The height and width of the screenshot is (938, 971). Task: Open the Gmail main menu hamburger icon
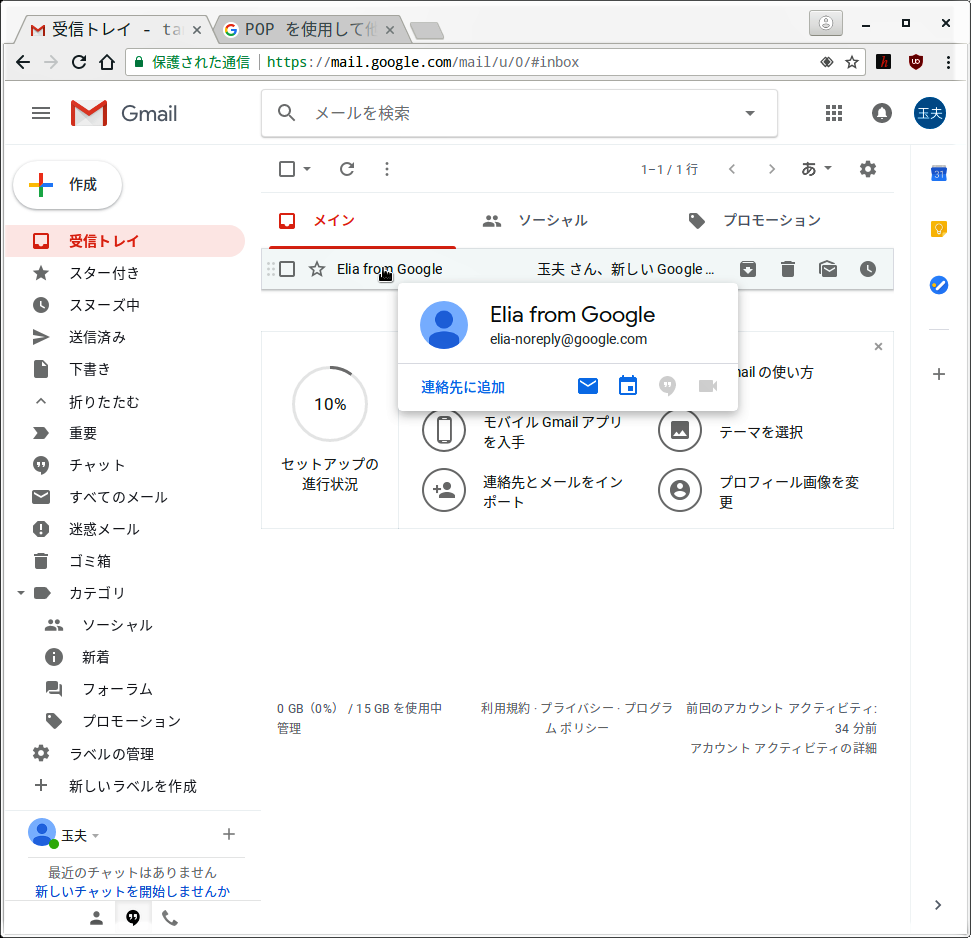pos(41,113)
